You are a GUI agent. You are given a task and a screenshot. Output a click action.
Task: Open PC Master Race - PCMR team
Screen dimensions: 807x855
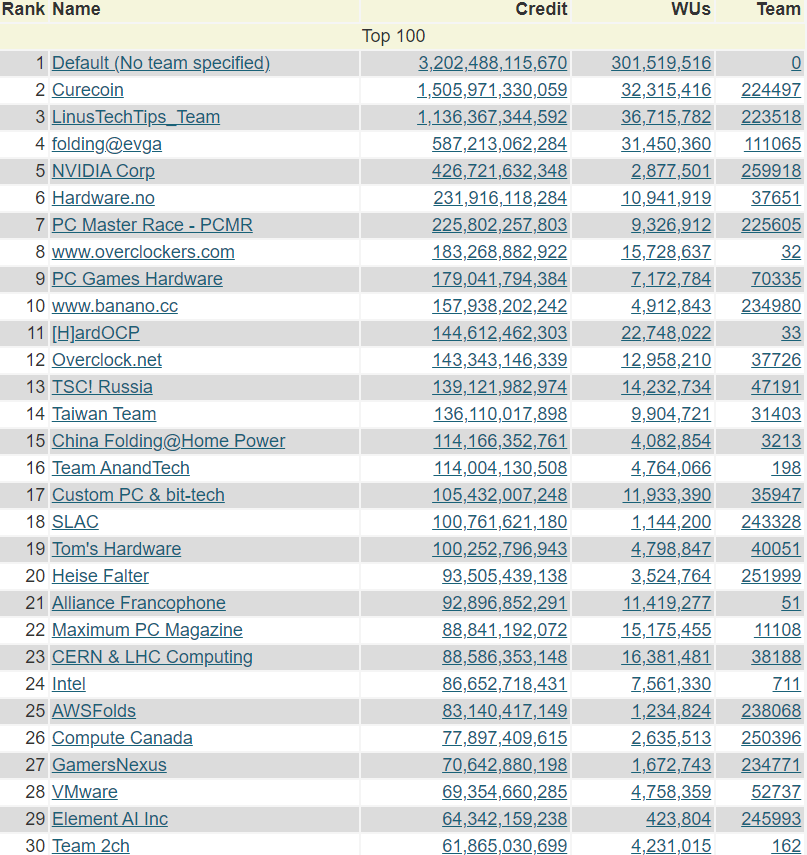pyautogui.click(x=152, y=225)
